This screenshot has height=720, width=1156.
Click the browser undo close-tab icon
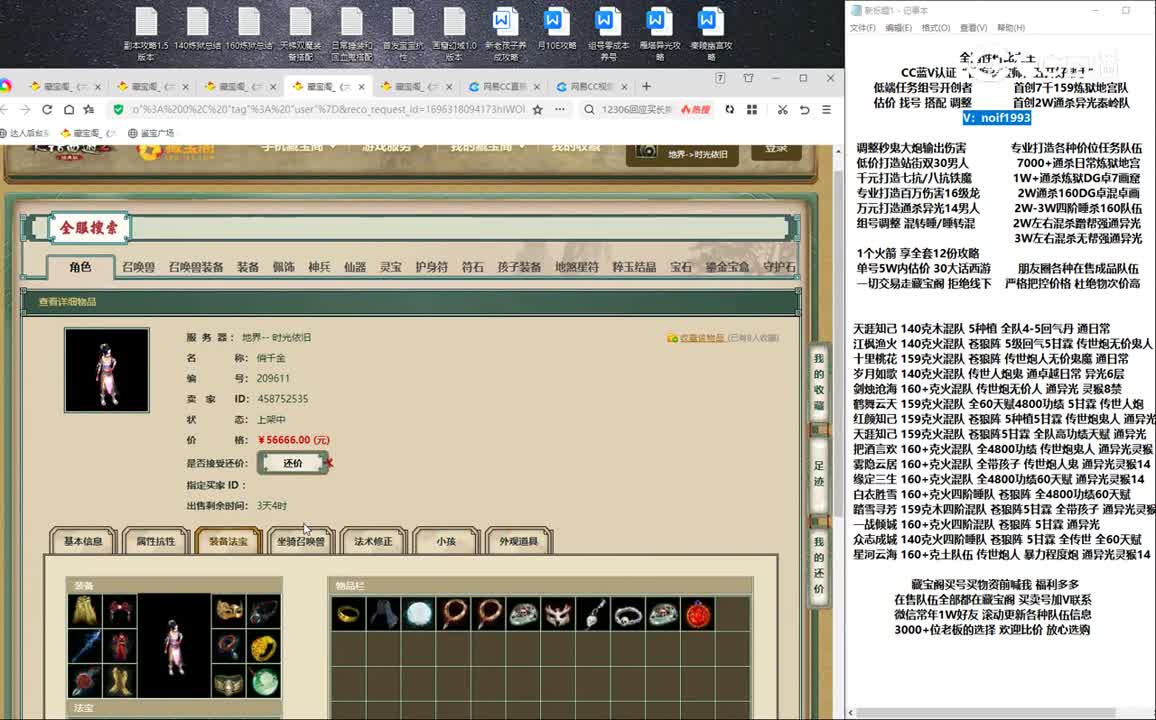pos(804,109)
